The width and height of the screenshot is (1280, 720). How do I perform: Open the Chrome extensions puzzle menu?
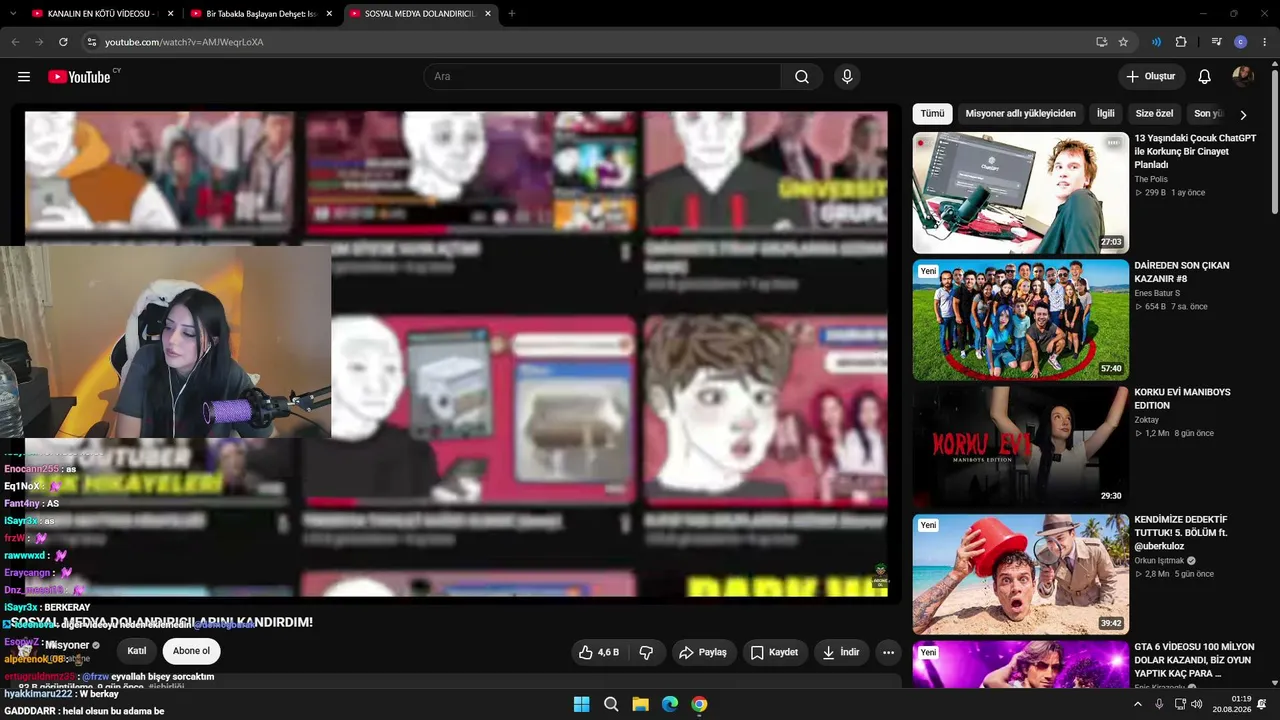(1181, 42)
